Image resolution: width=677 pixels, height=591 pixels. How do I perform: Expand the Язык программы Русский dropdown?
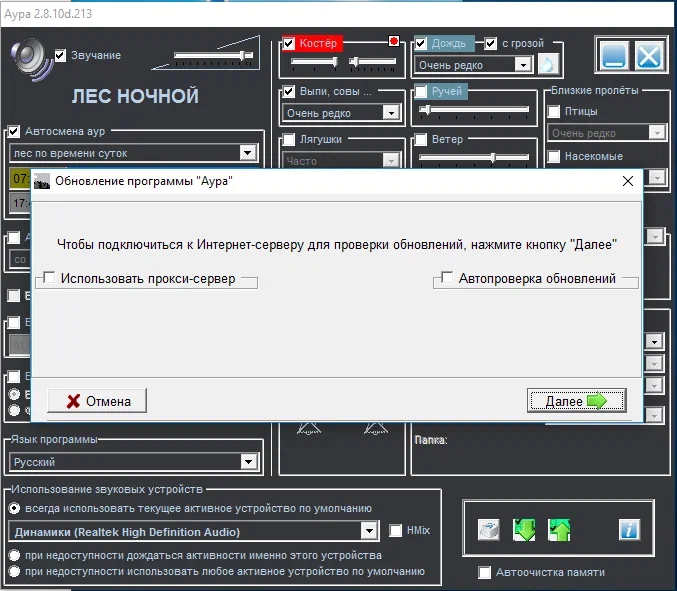(x=249, y=462)
